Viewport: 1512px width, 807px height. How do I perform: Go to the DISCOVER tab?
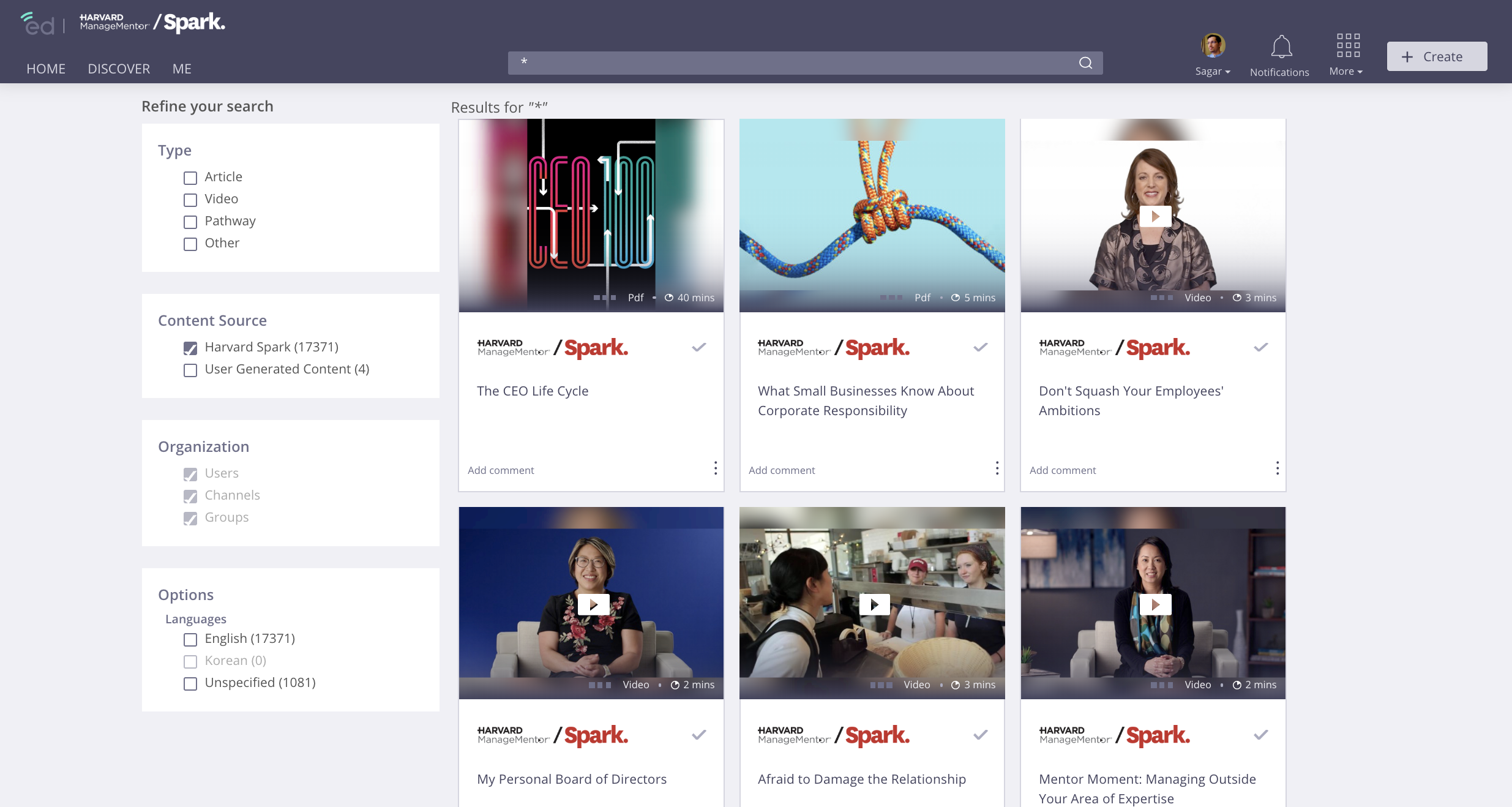point(119,69)
